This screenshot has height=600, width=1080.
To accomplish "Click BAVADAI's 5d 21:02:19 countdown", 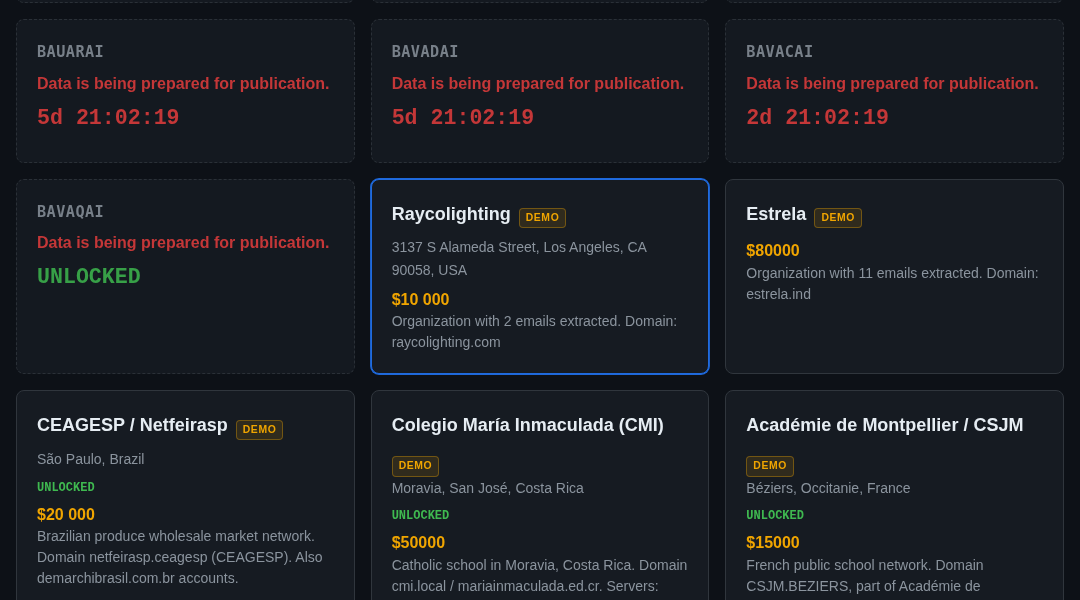I will click(x=463, y=117).
